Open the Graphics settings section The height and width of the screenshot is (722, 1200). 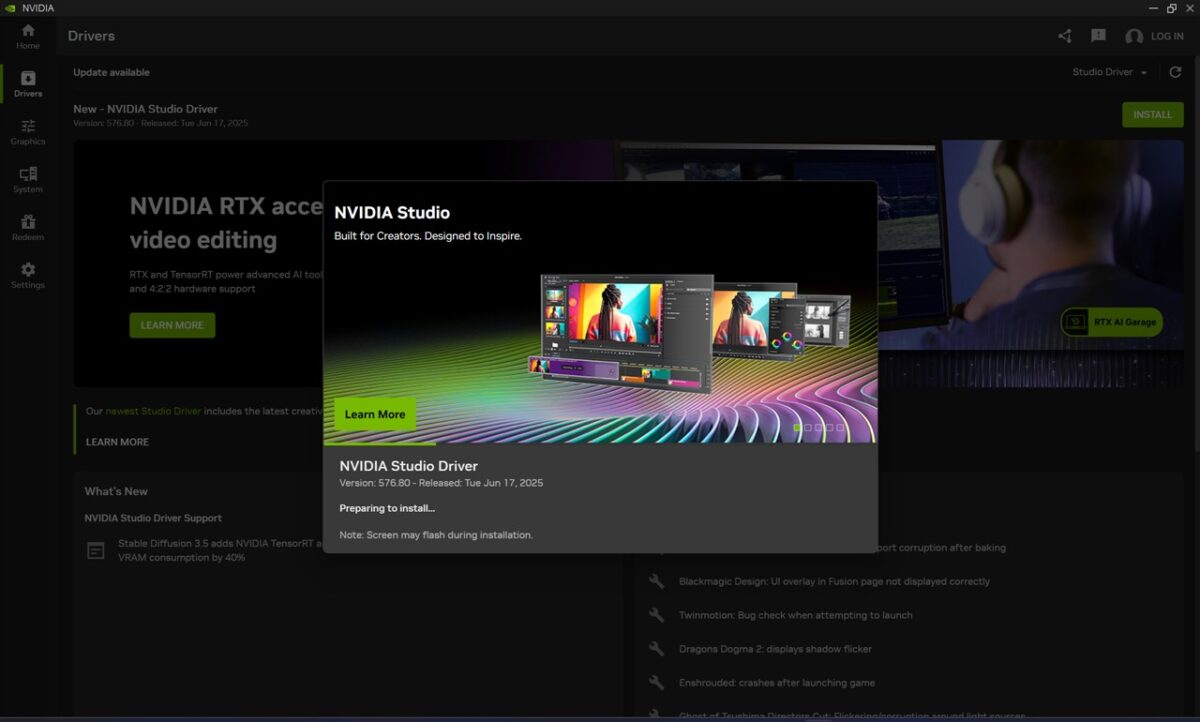pyautogui.click(x=28, y=132)
